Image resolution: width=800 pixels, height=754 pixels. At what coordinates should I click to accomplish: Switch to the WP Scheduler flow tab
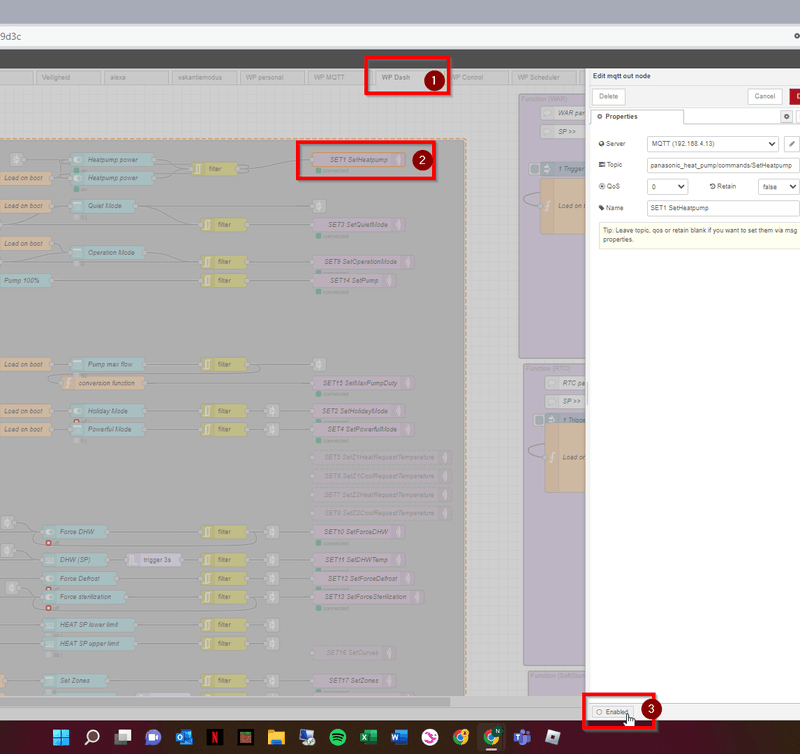(544, 78)
